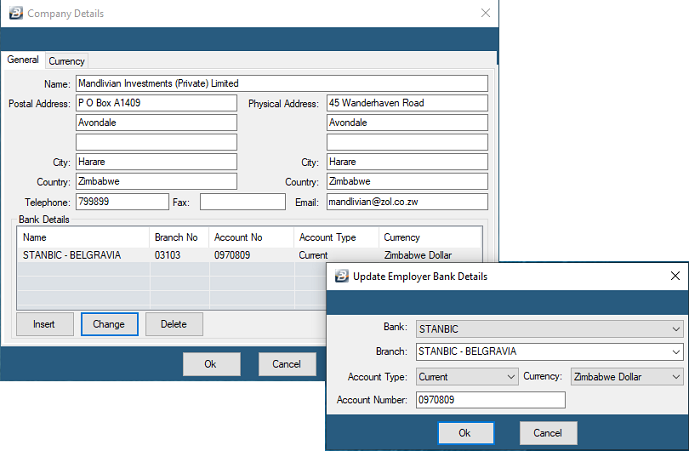Confirm with Ok in Update Employer Bank Details
Image resolution: width=689 pixels, height=451 pixels.
click(465, 433)
